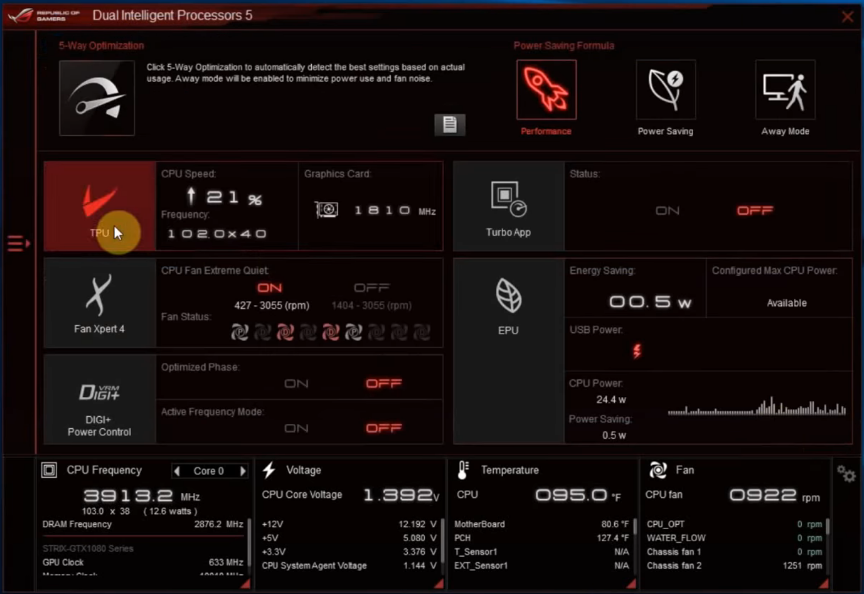
Task: Turn Active Frequency Mode ON
Action: tap(296, 428)
